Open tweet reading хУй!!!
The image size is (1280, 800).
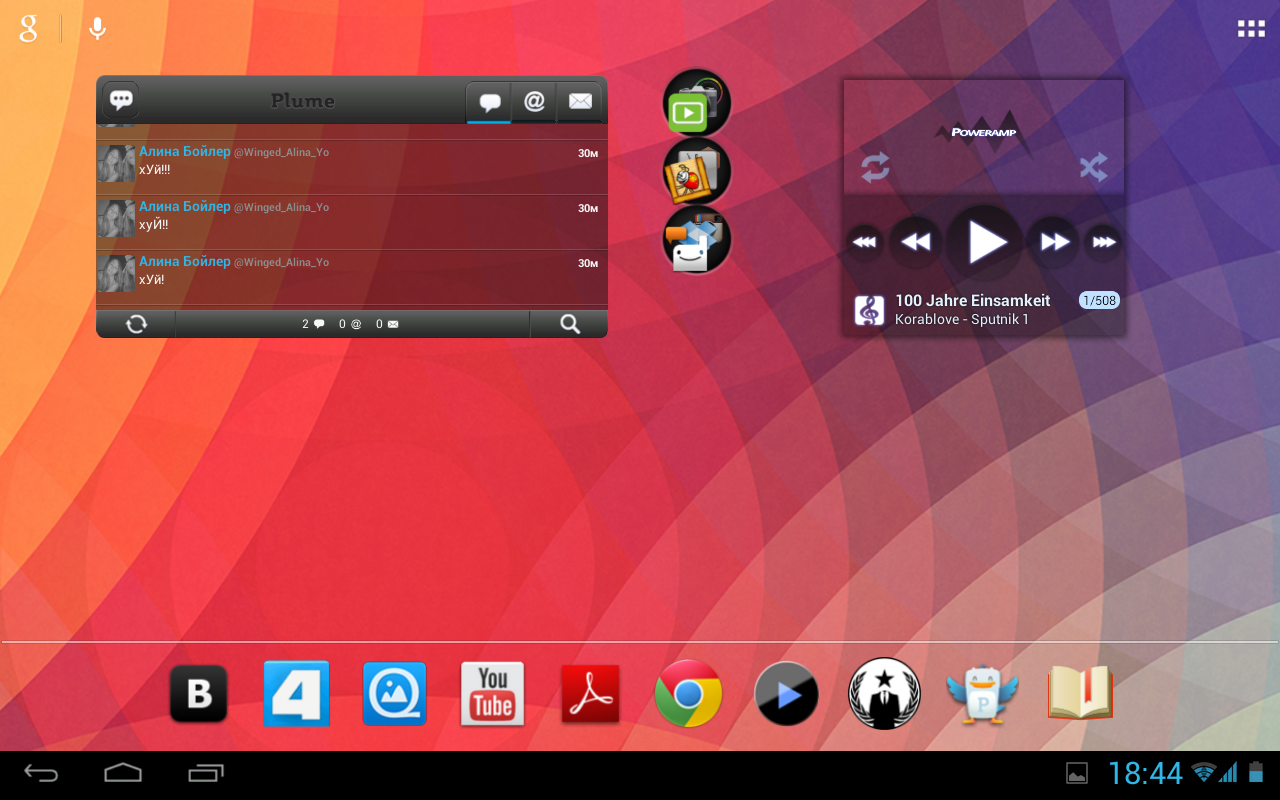tap(352, 167)
